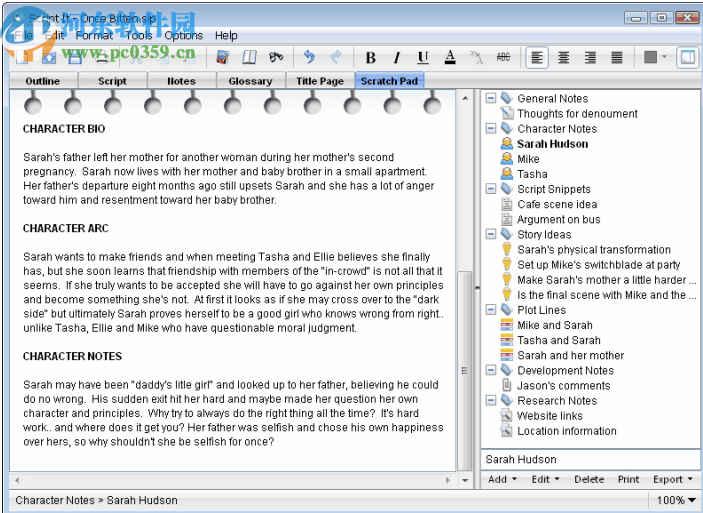This screenshot has height=513, width=703.
Task: Click the Website links research icon
Action: pyautogui.click(x=507, y=415)
